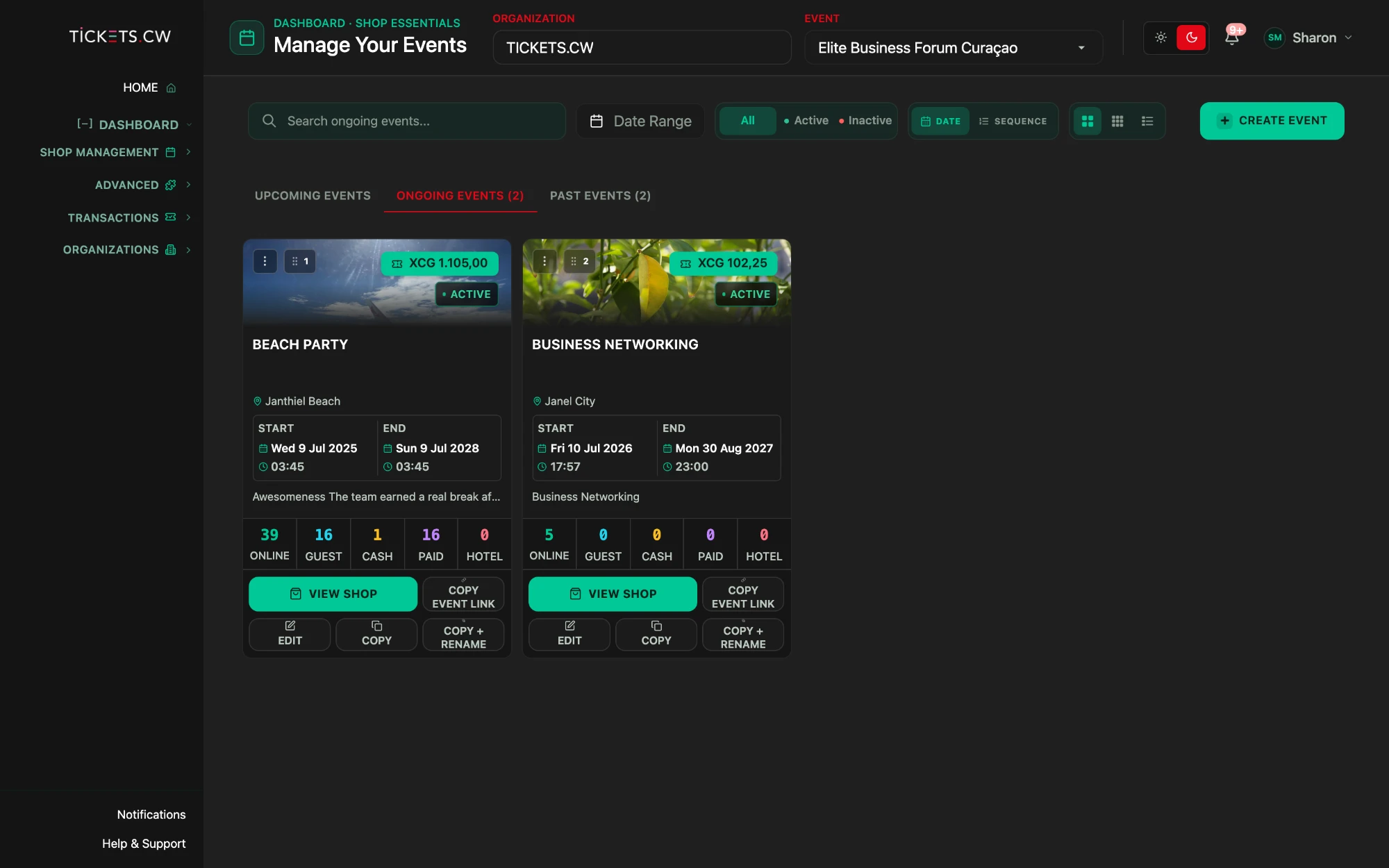The height and width of the screenshot is (868, 1389).
Task: Sort events by Sequence
Action: 1013,121
